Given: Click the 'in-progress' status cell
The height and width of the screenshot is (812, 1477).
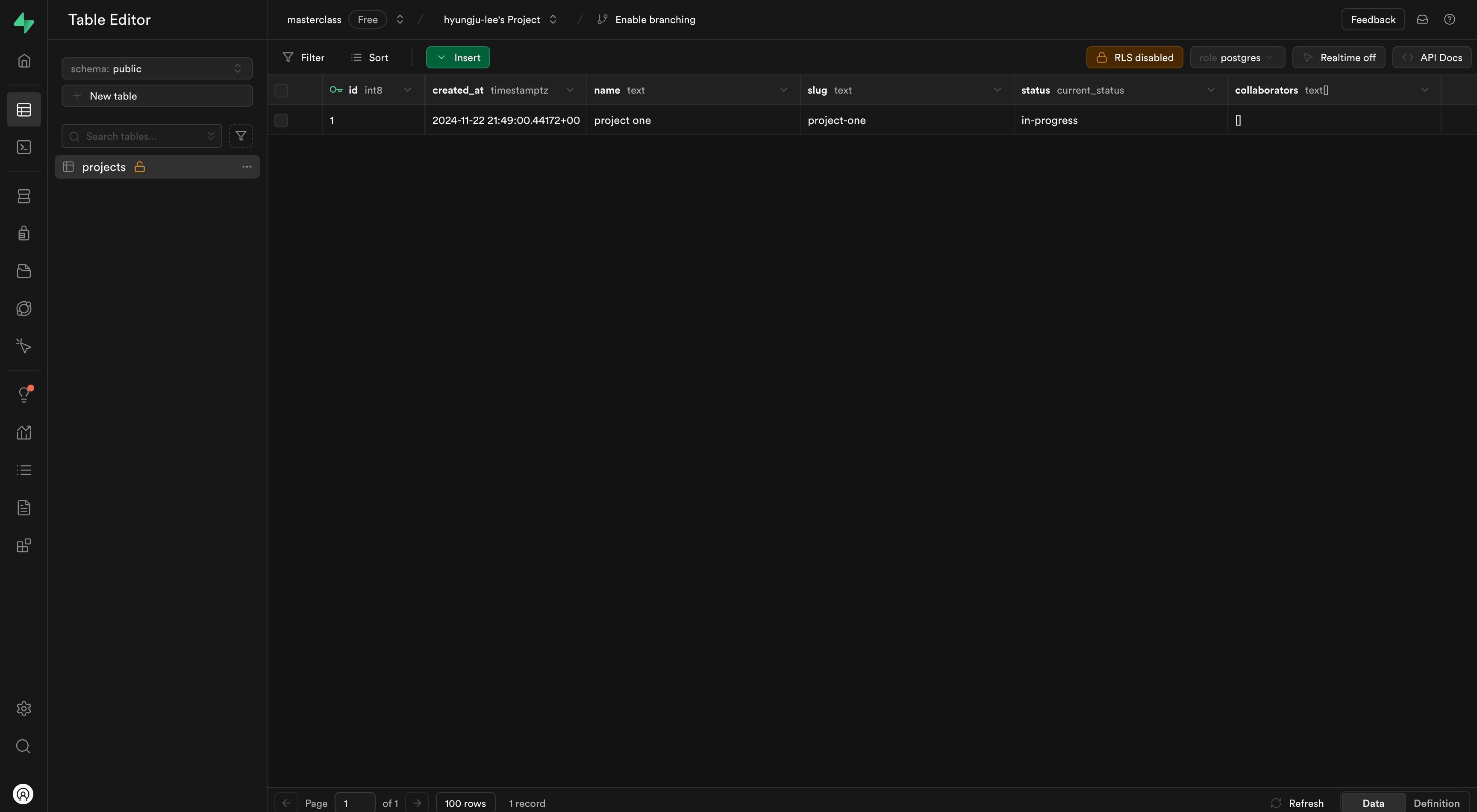Looking at the screenshot, I should 1121,121.
